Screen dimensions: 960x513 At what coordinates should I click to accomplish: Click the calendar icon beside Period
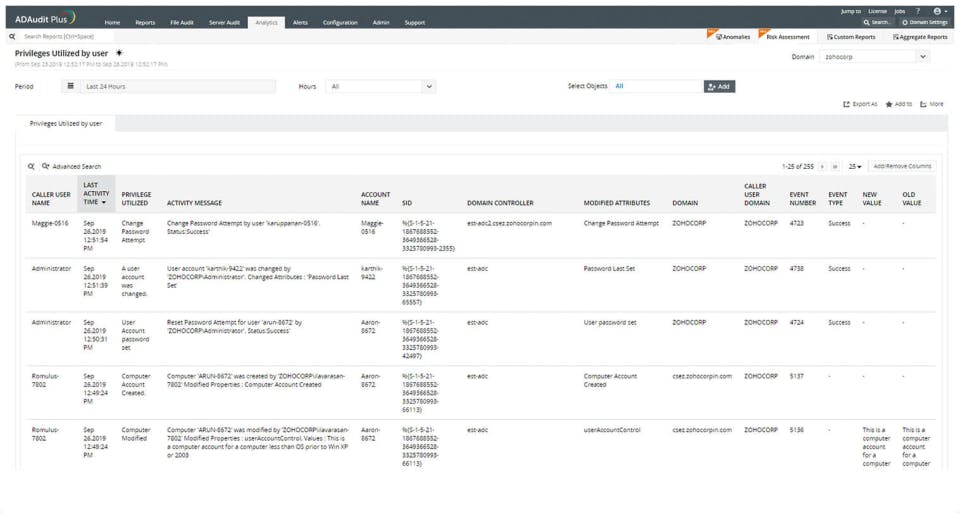pyautogui.click(x=71, y=87)
